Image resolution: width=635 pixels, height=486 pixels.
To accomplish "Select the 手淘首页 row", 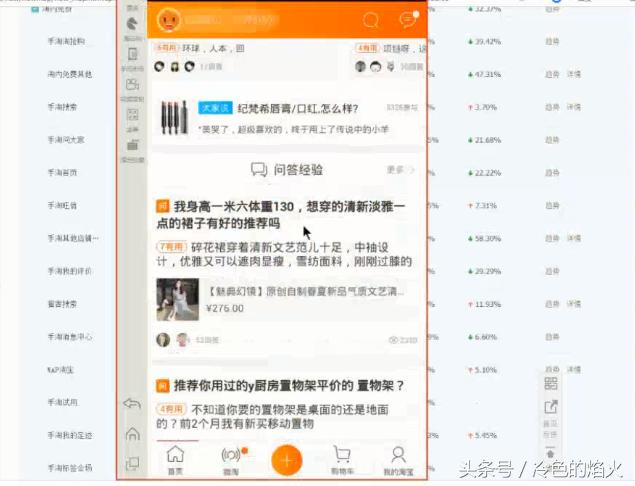I will 62,173.
